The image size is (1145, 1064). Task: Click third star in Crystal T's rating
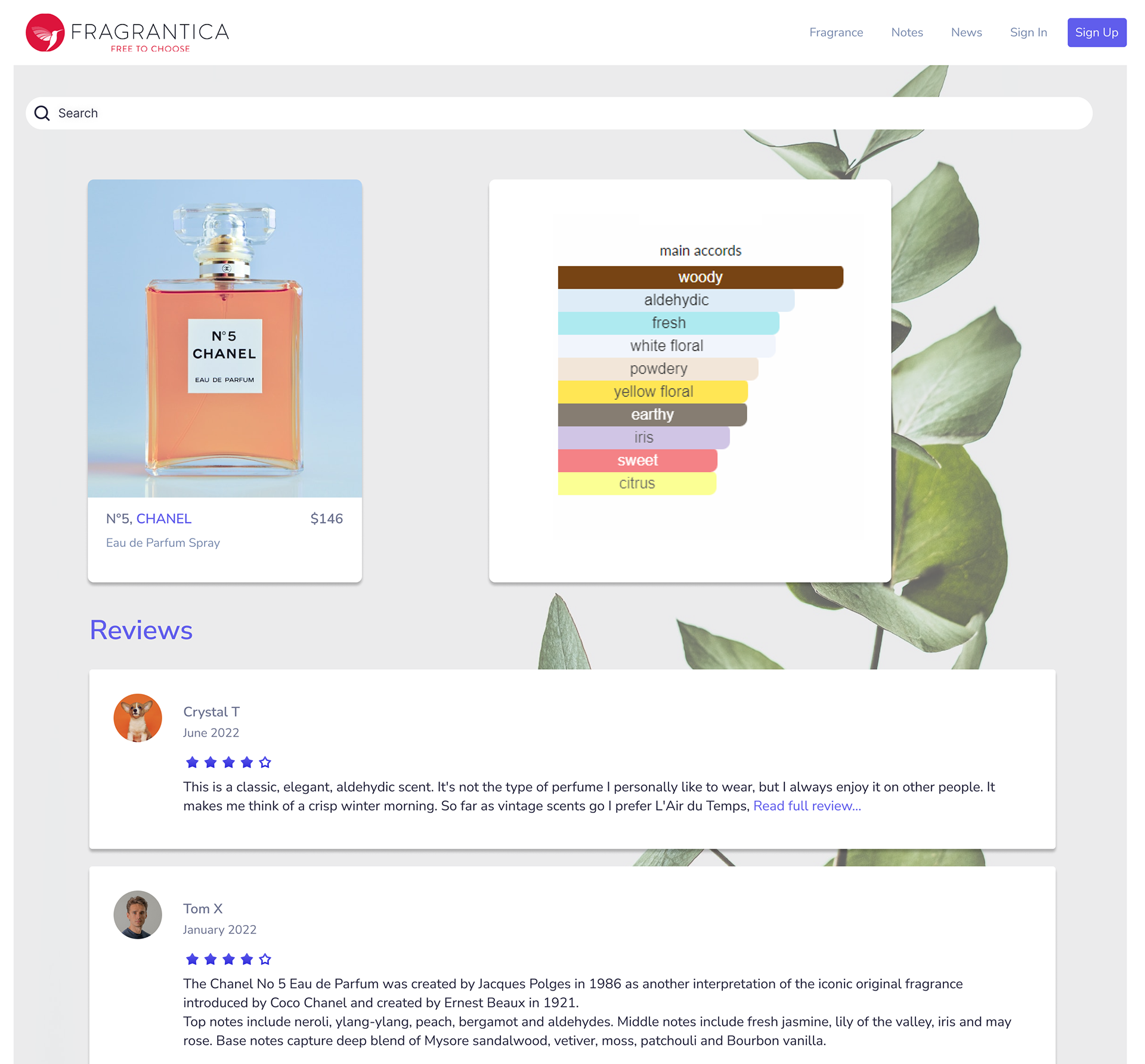tap(228, 762)
